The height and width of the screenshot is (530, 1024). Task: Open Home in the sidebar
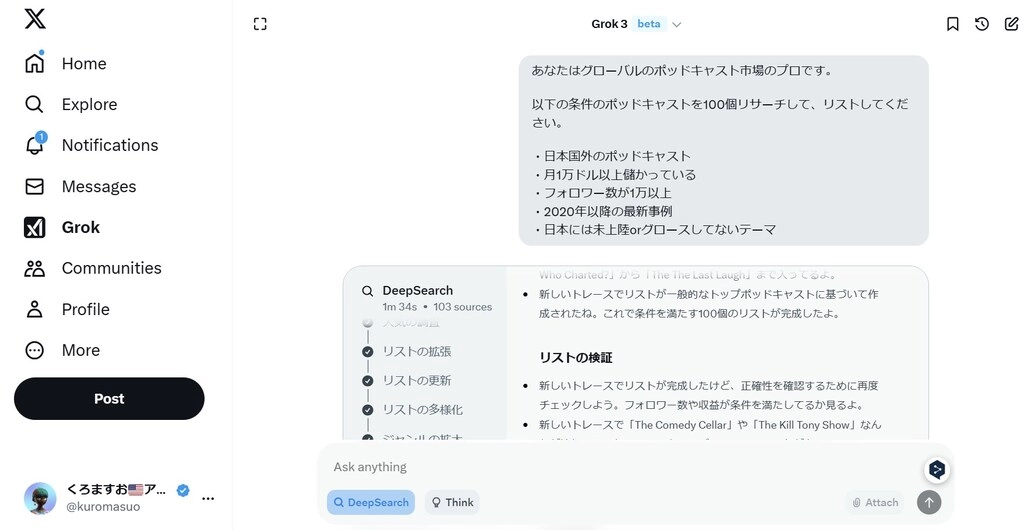point(65,63)
